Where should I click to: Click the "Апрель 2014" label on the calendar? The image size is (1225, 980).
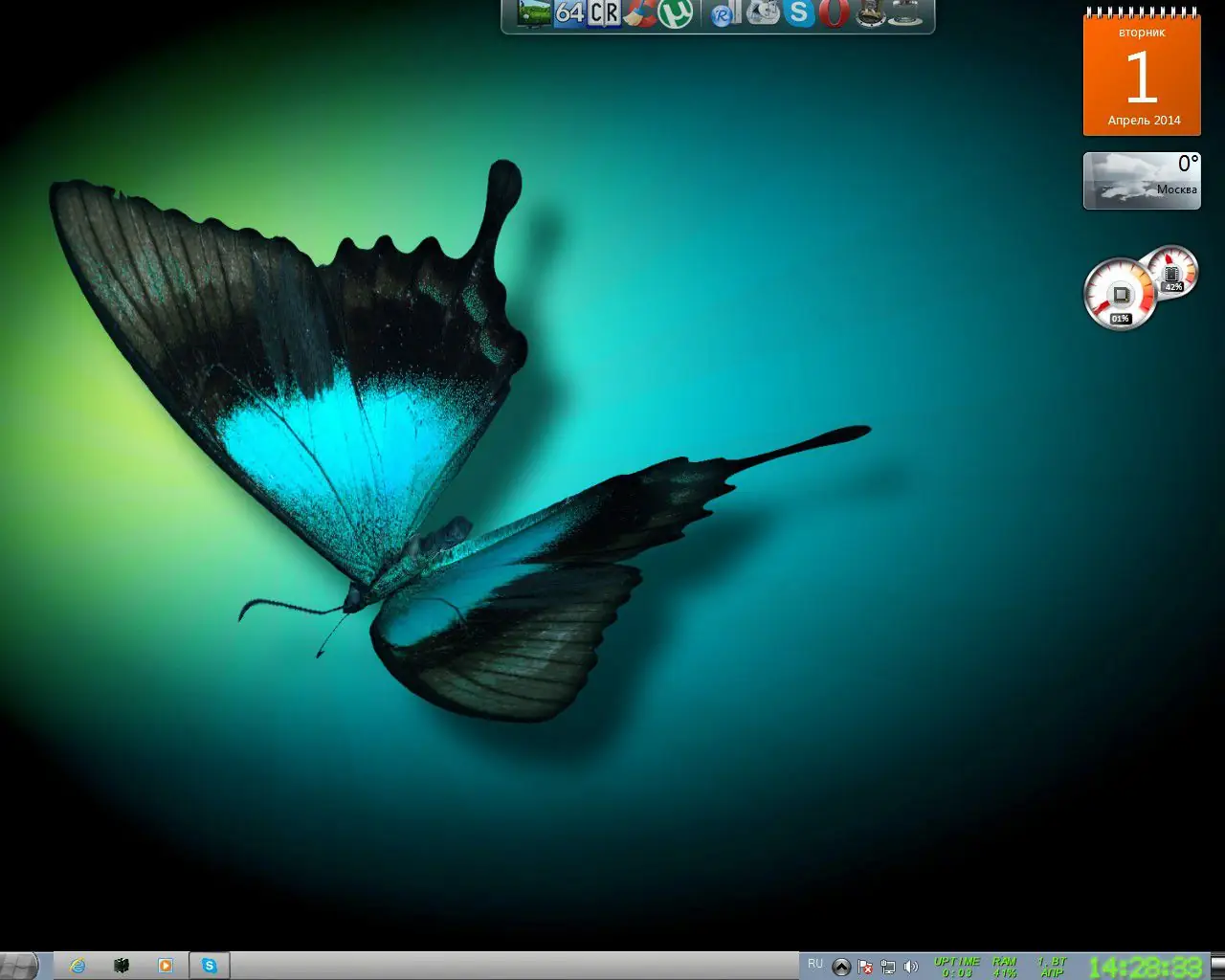point(1145,121)
